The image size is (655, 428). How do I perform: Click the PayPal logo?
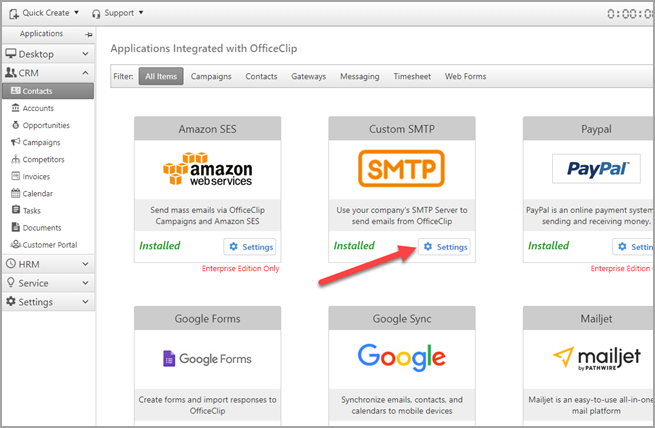[x=596, y=169]
